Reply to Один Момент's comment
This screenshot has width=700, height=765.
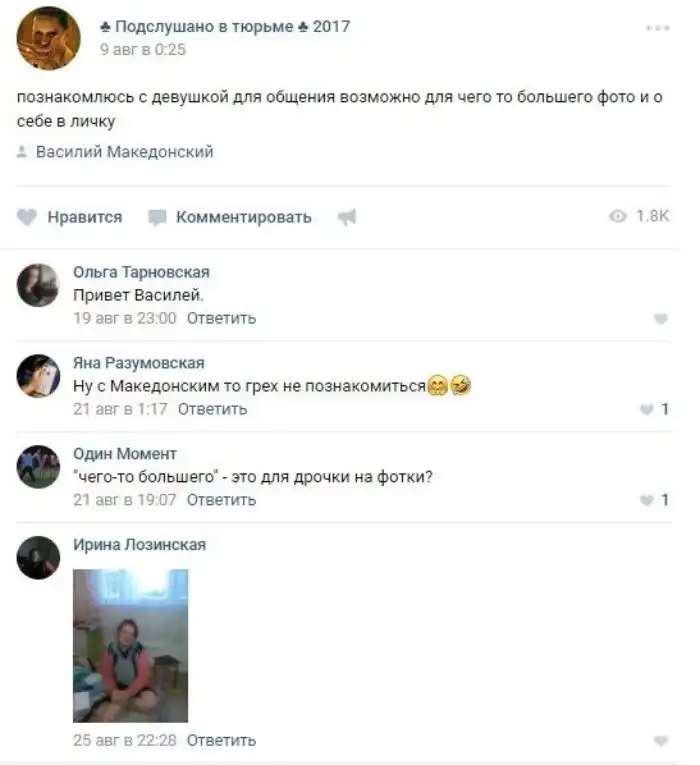coord(221,500)
